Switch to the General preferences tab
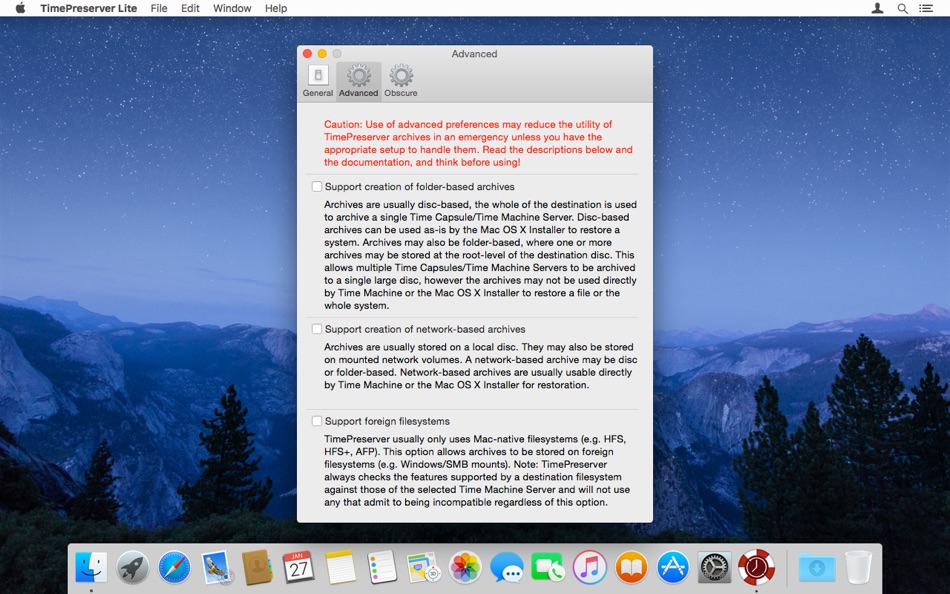Image resolution: width=950 pixels, height=594 pixels. [x=317, y=81]
